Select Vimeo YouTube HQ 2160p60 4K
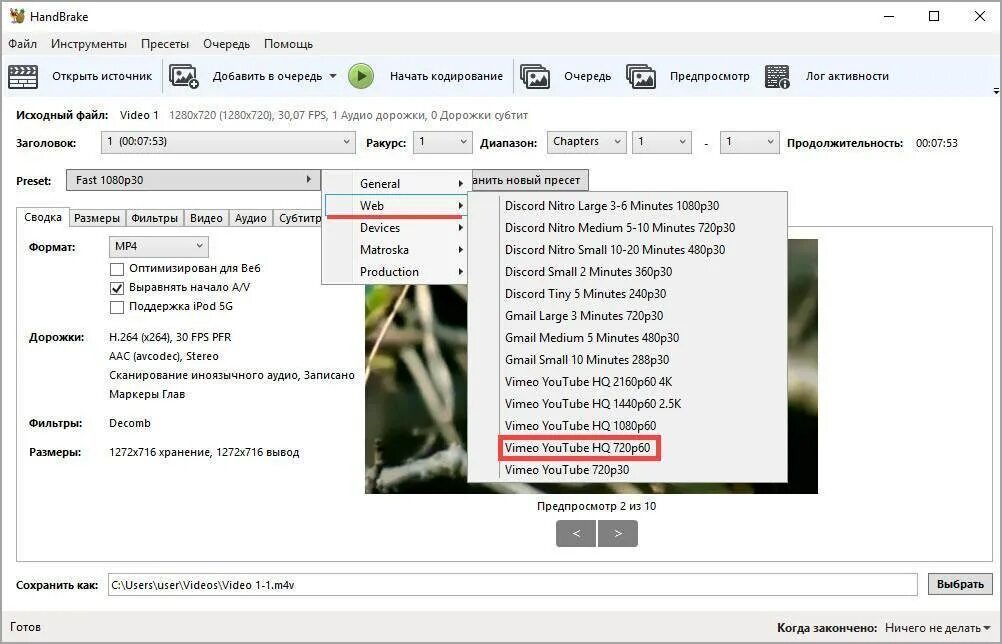This screenshot has height=644, width=1002. click(628, 382)
